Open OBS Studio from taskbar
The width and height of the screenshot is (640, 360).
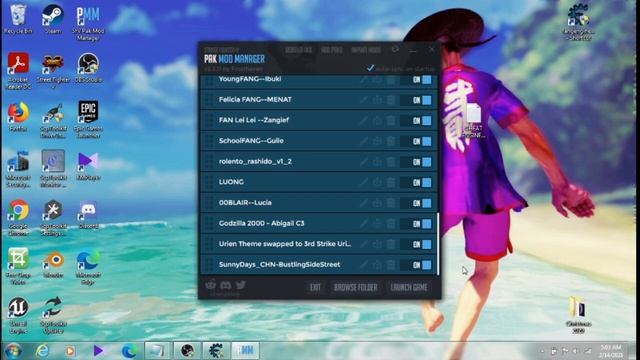point(187,351)
